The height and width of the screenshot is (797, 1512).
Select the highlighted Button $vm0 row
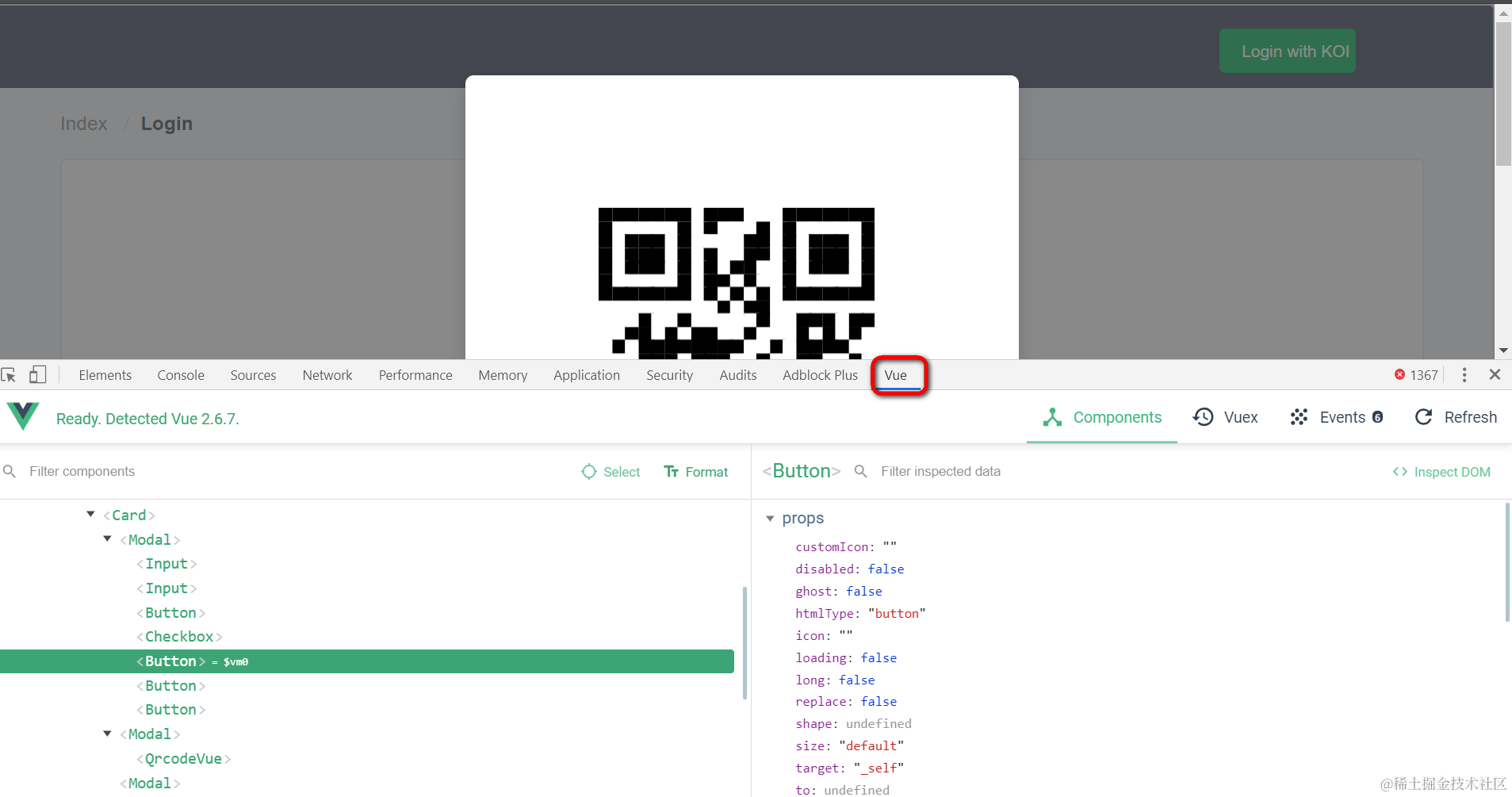(x=367, y=661)
